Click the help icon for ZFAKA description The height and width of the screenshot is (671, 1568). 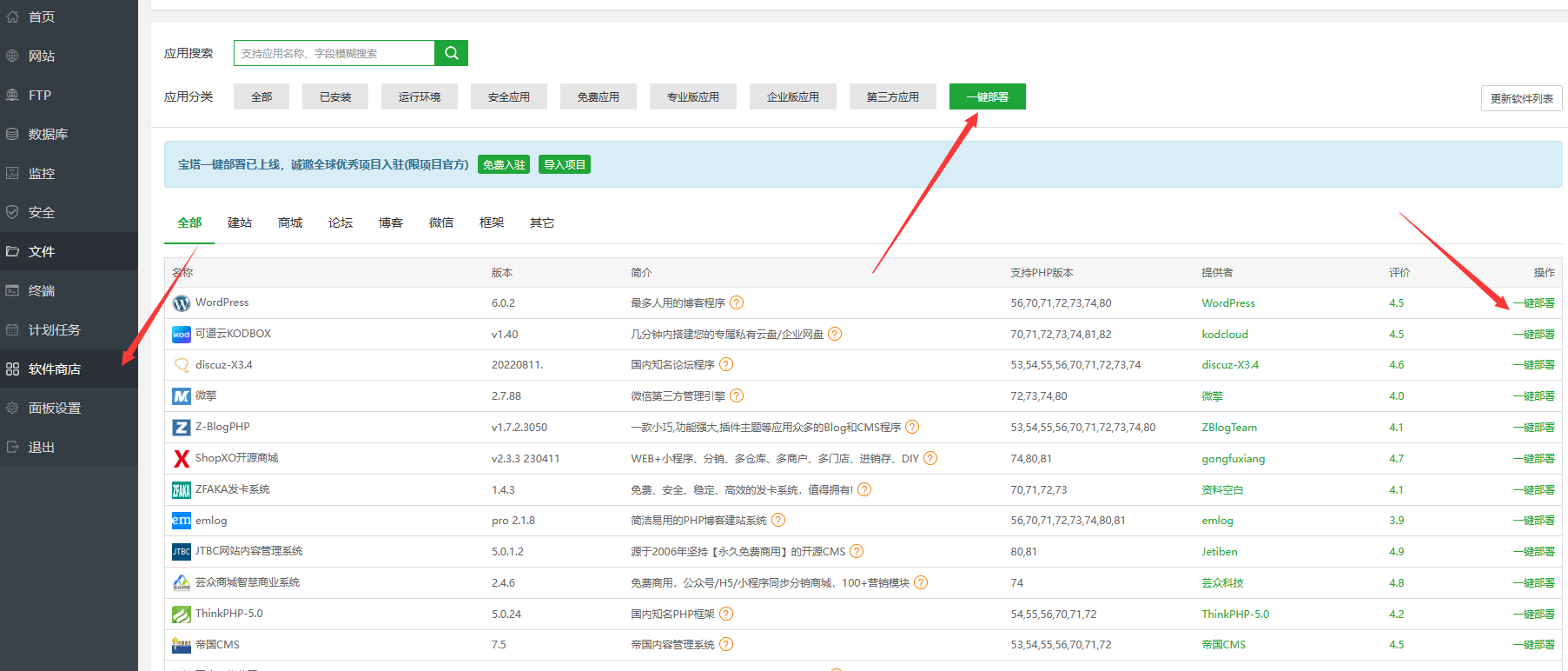point(864,489)
